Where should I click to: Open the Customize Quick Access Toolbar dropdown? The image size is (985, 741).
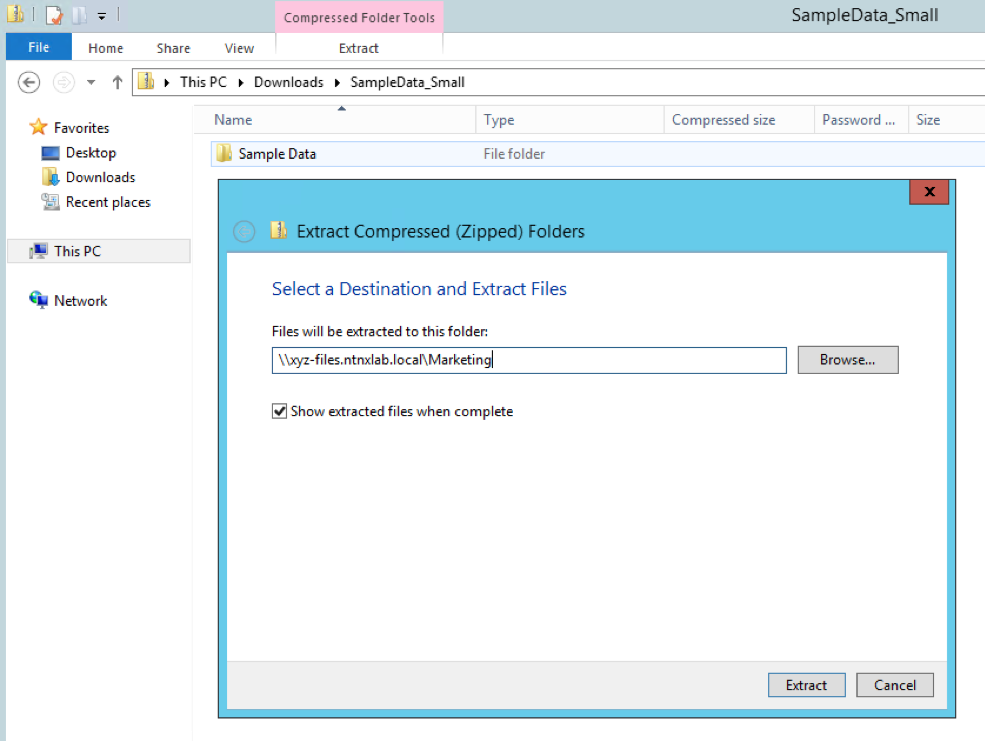tap(102, 16)
